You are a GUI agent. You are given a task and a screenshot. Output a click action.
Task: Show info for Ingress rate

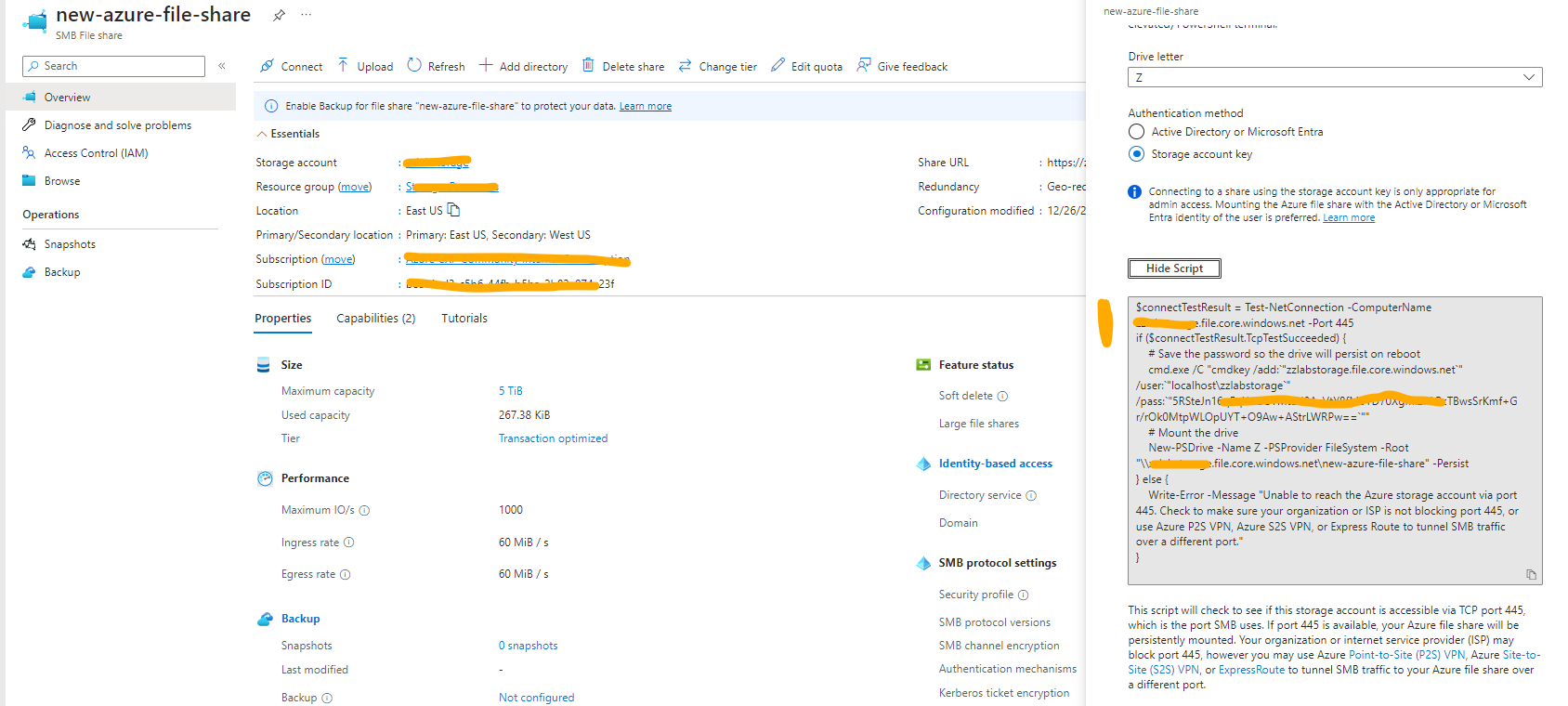tap(349, 543)
